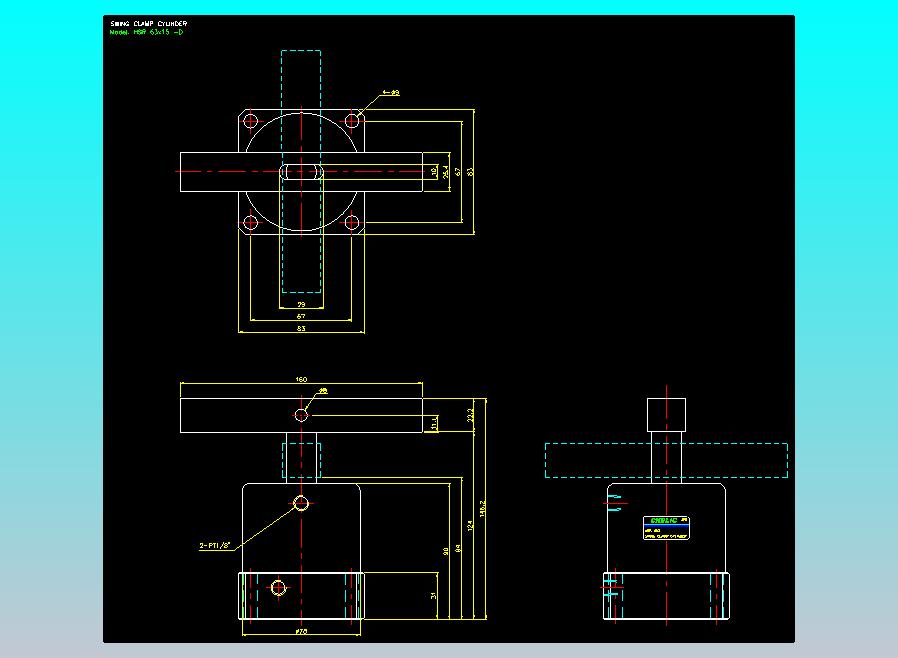Select the top-right mounting hole in top view
This screenshot has height=658, width=898.
click(x=352, y=121)
